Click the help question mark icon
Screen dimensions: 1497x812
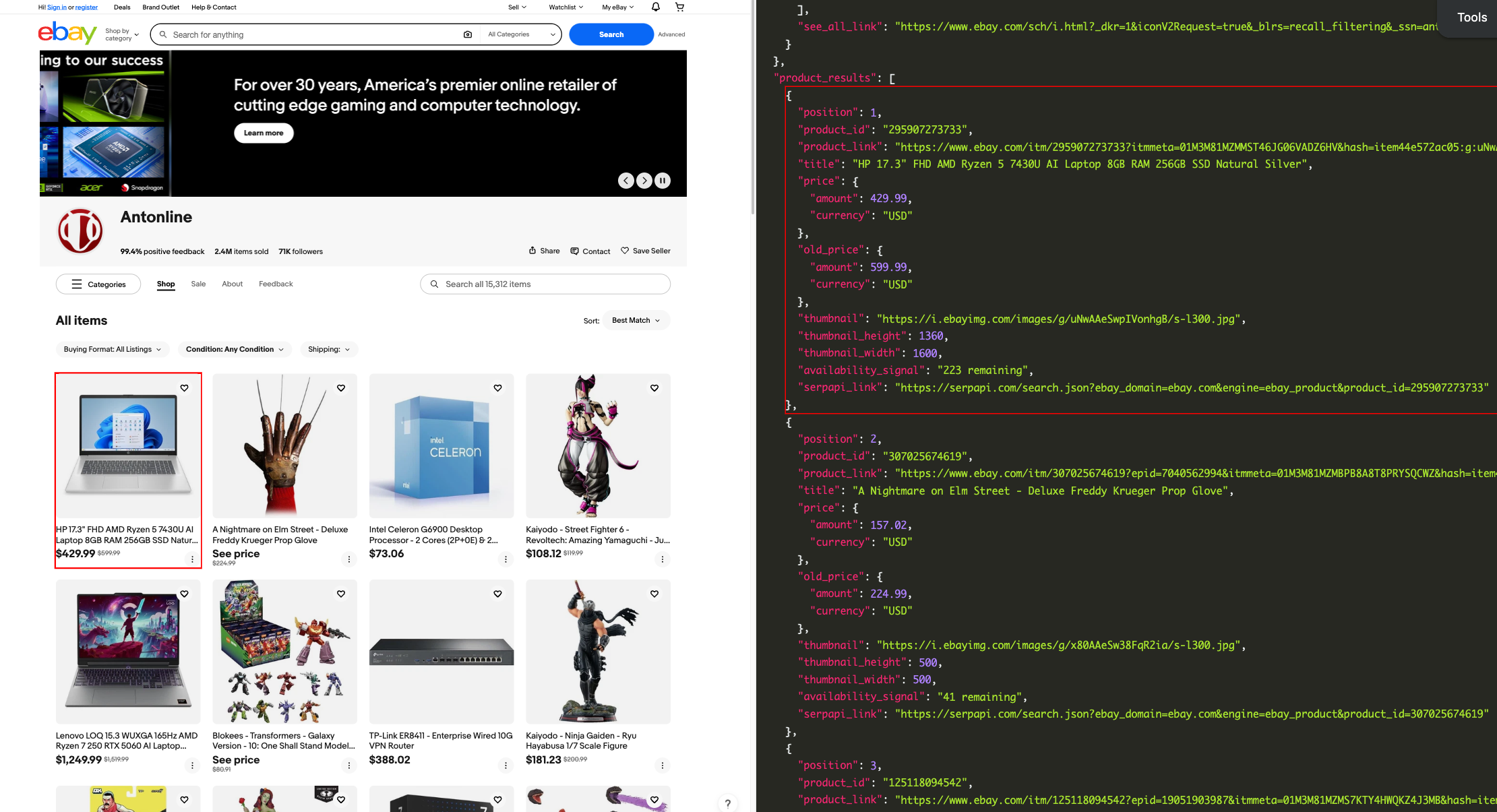click(x=727, y=803)
